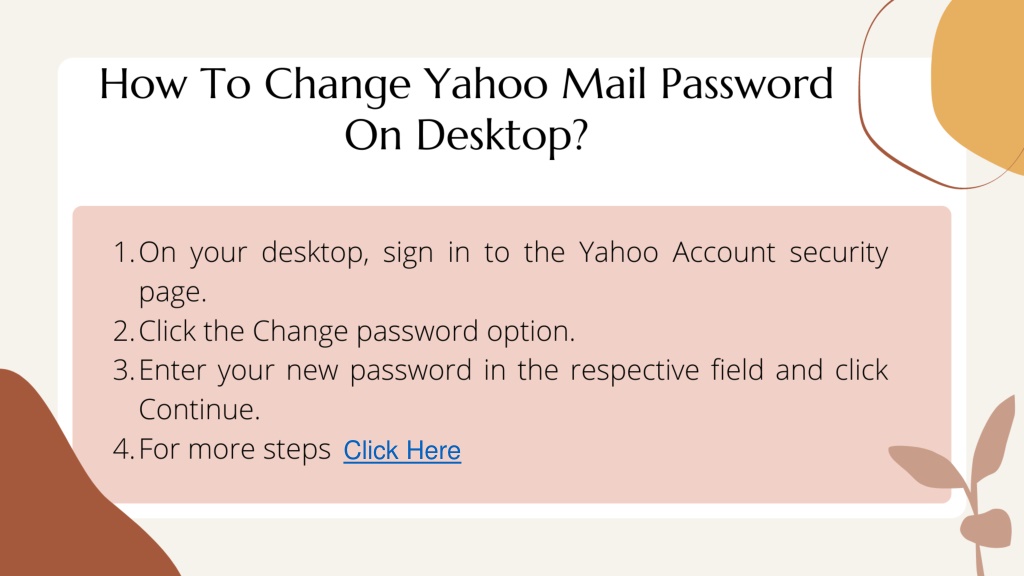Click the list number "1."
This screenshot has width=1024, height=576.
tap(124, 253)
